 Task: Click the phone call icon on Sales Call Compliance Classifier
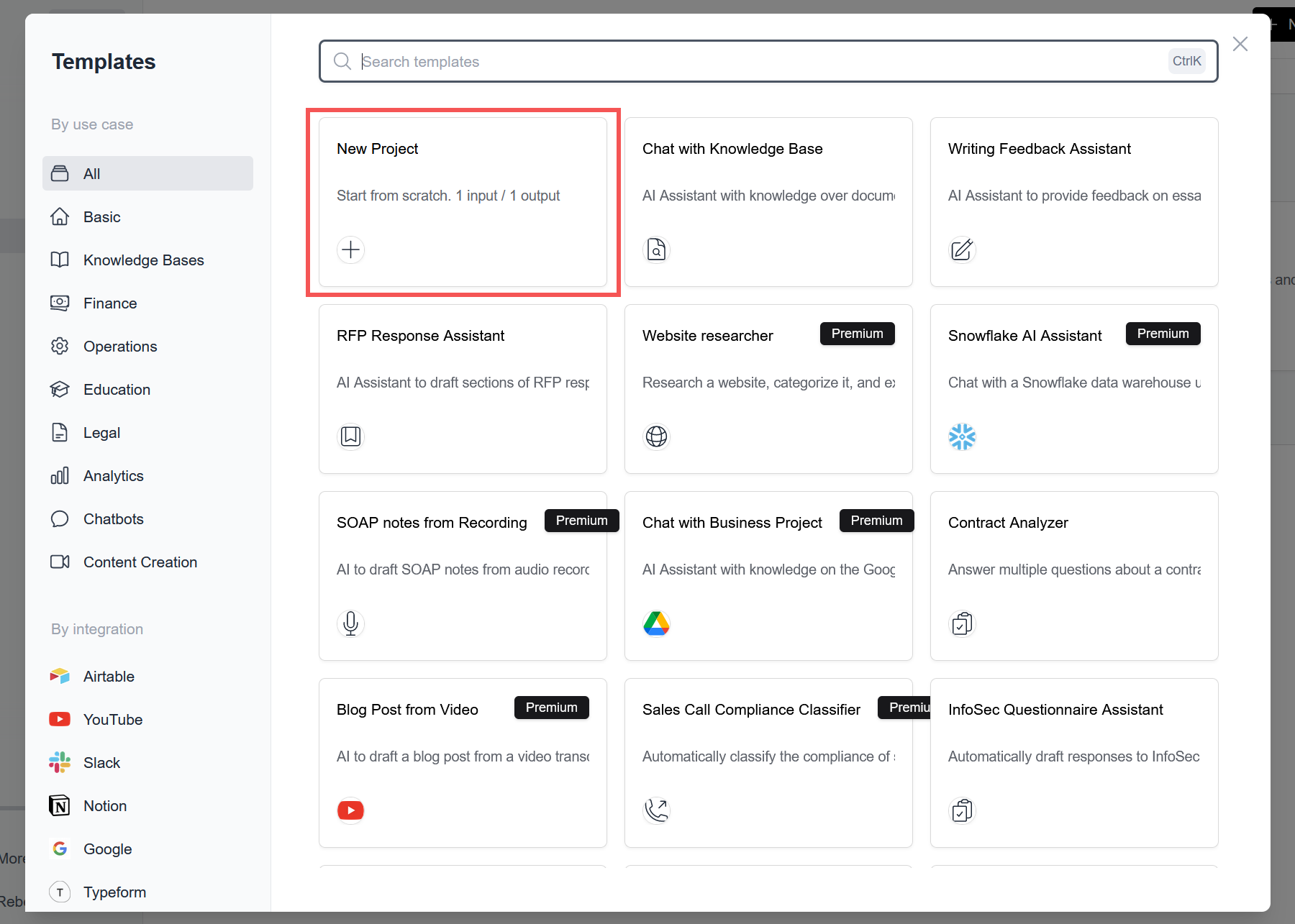pyautogui.click(x=656, y=810)
